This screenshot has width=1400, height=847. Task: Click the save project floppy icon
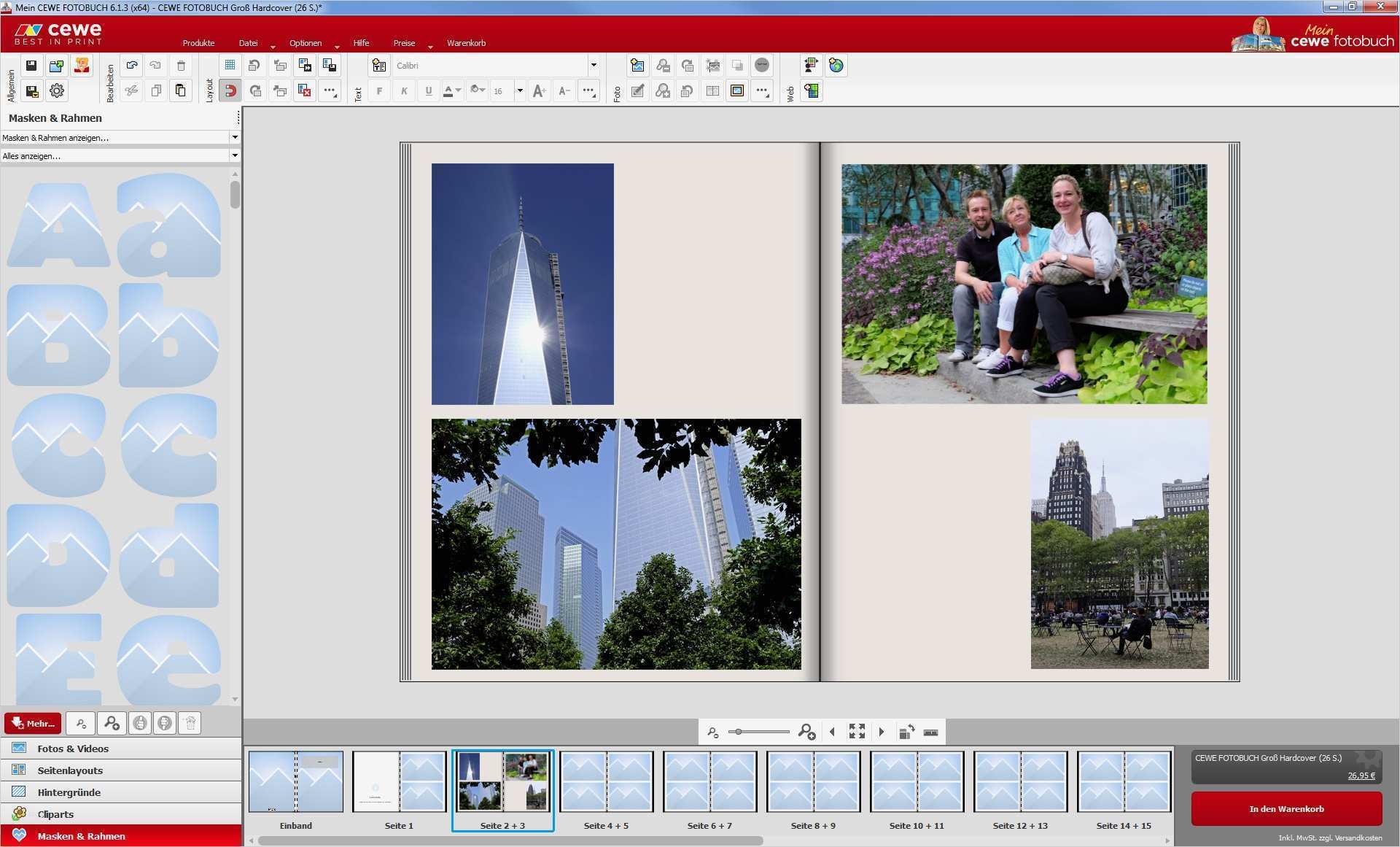(x=31, y=66)
